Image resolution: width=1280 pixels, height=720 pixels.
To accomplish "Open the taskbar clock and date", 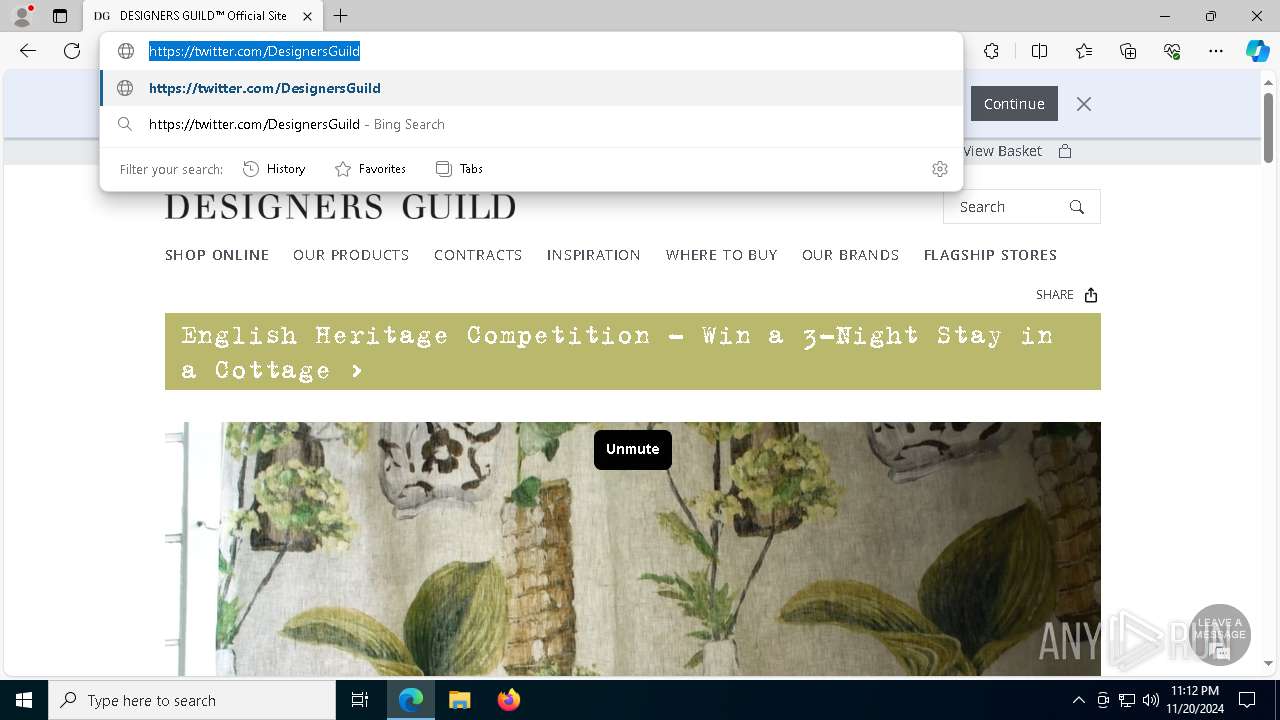I will coord(1195,700).
